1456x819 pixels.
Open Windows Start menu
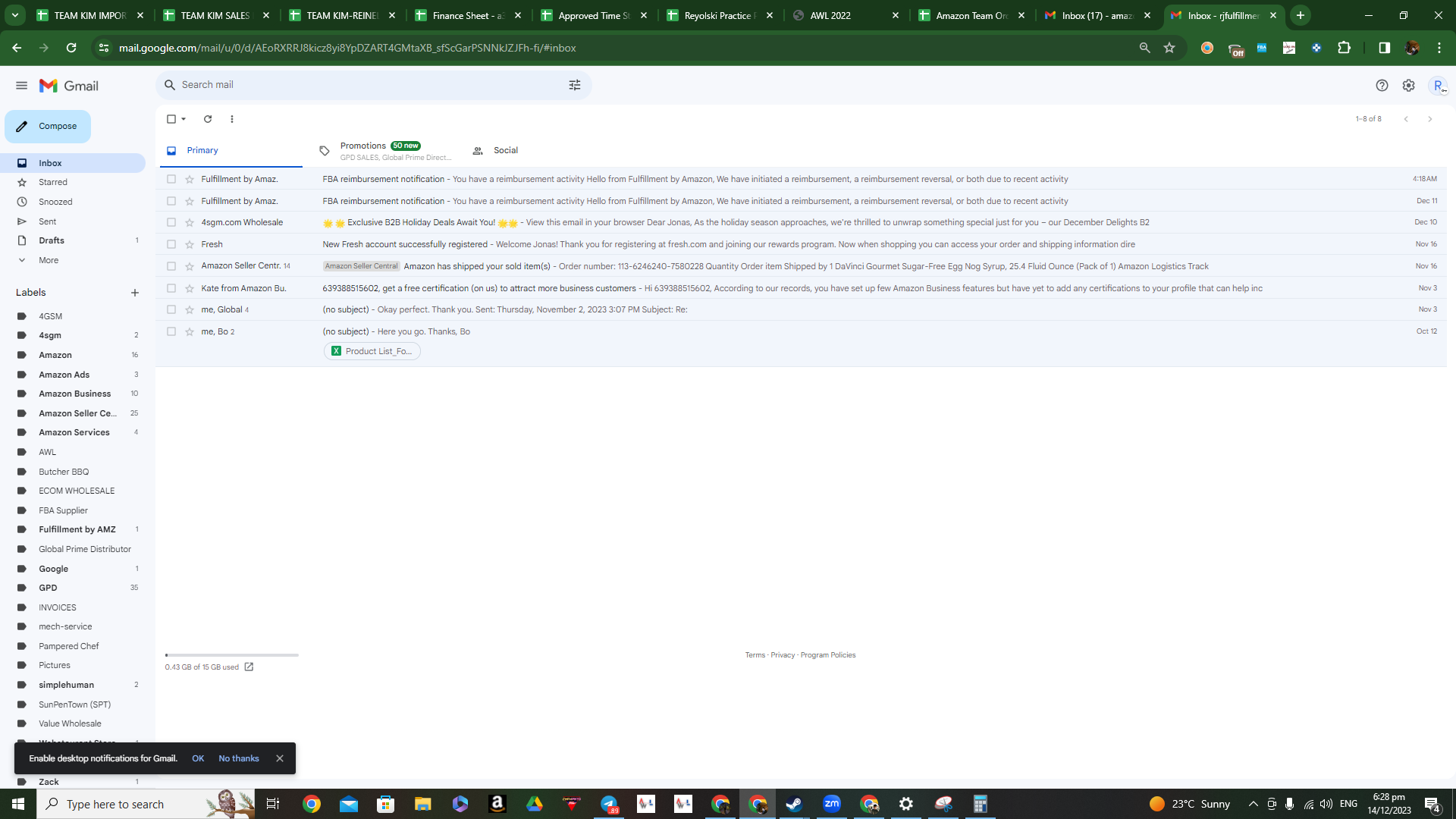click(18, 804)
